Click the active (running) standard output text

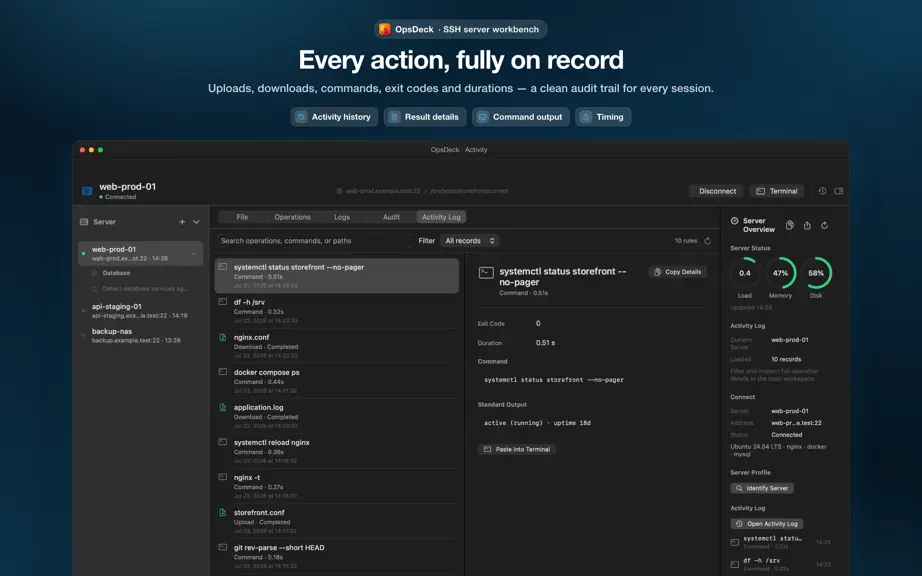(x=537, y=423)
